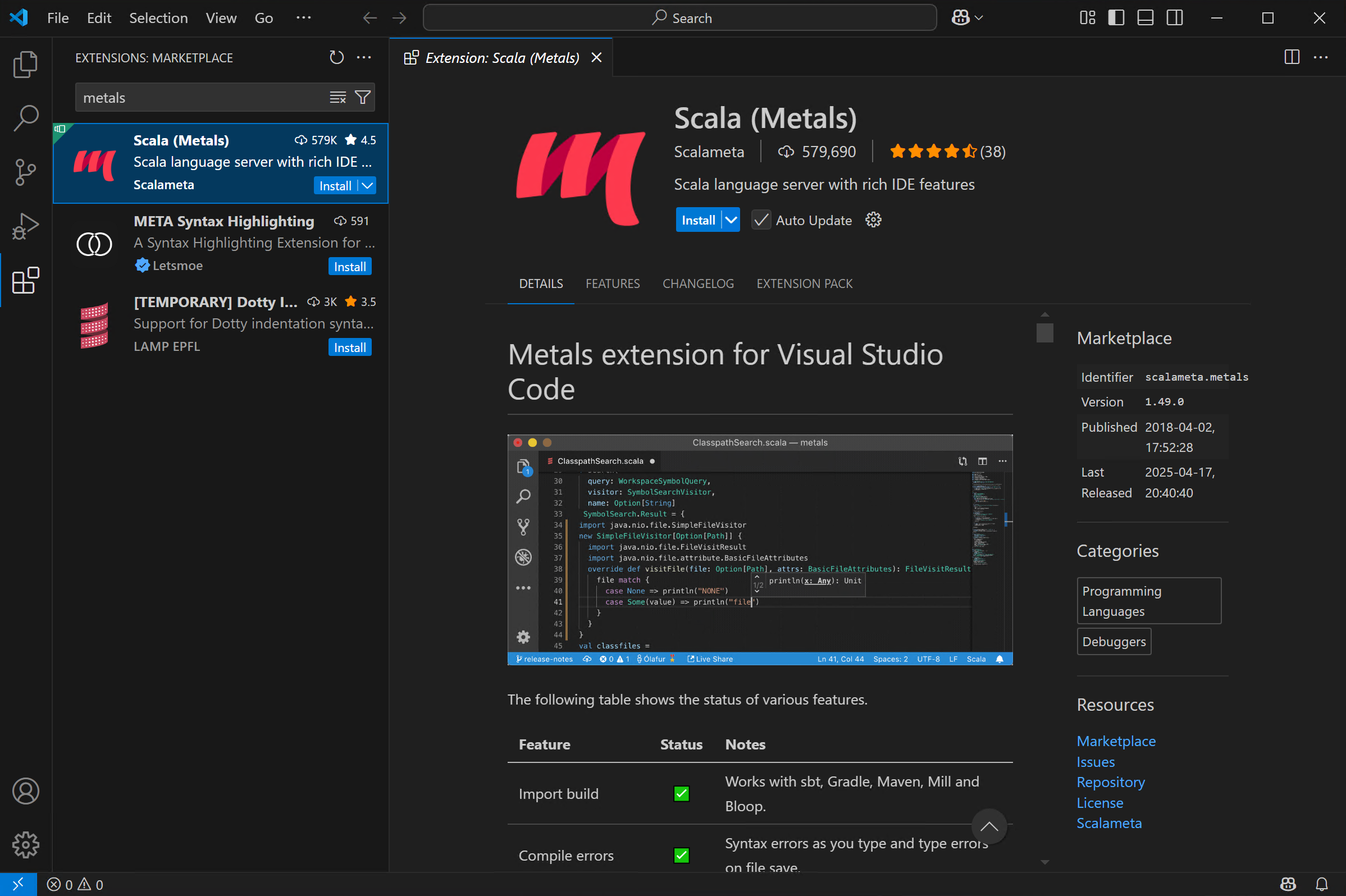The height and width of the screenshot is (896, 1346).
Task: Open the Issues resource link
Action: [x=1096, y=762]
